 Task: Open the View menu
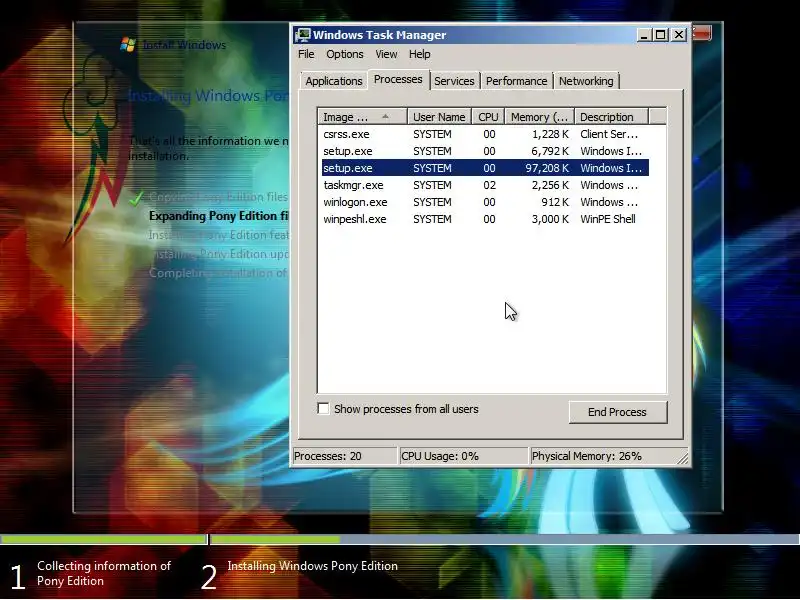(386, 54)
